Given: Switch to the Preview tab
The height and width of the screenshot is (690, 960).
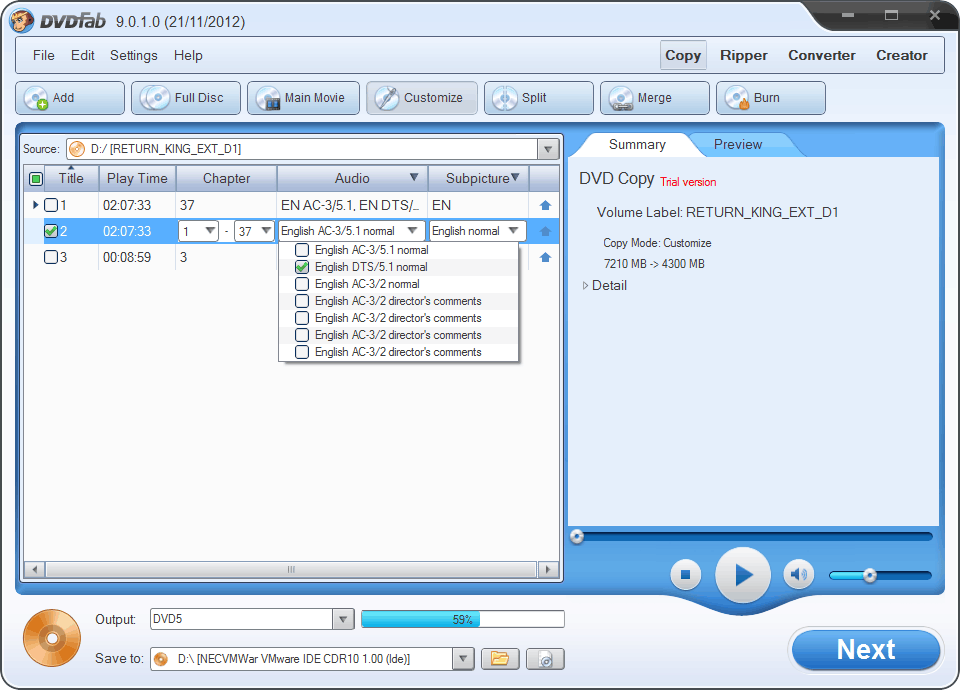Looking at the screenshot, I should tap(738, 144).
